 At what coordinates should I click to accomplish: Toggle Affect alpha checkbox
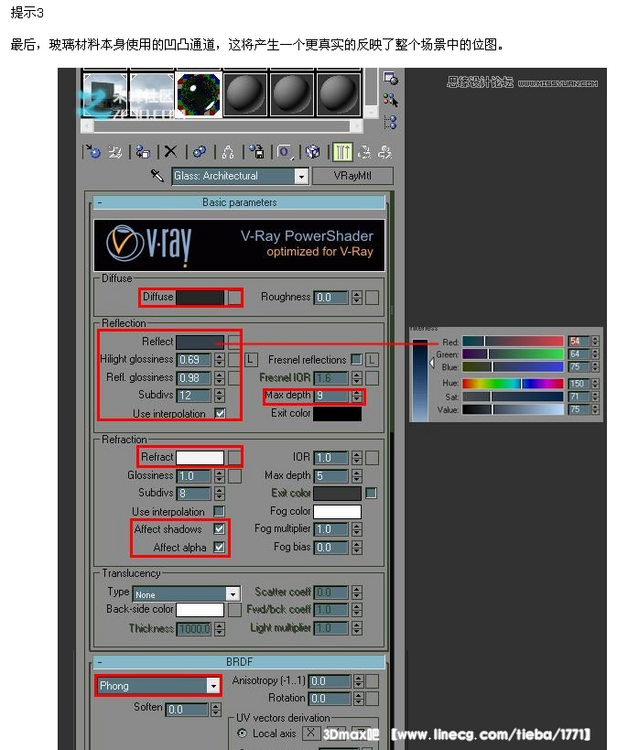coord(219,547)
